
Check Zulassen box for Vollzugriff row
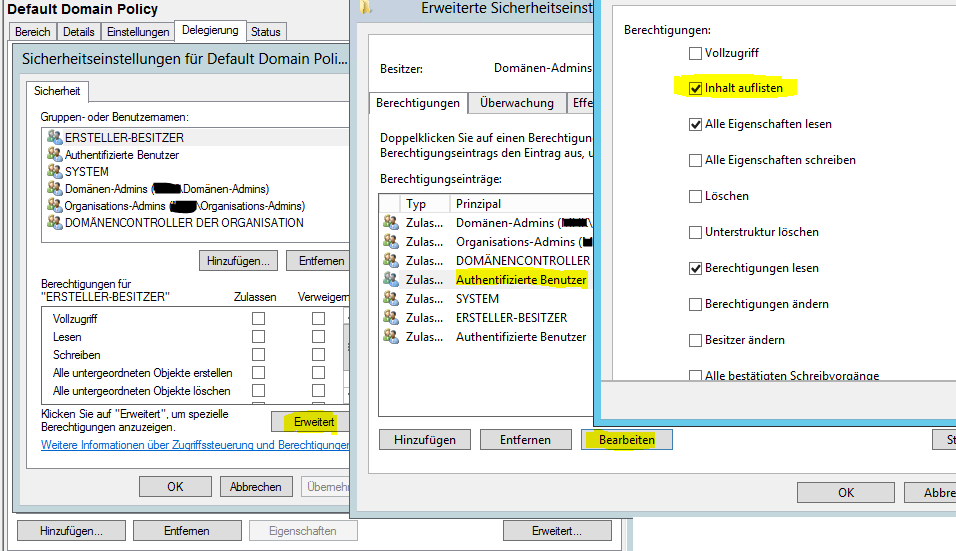(259, 318)
